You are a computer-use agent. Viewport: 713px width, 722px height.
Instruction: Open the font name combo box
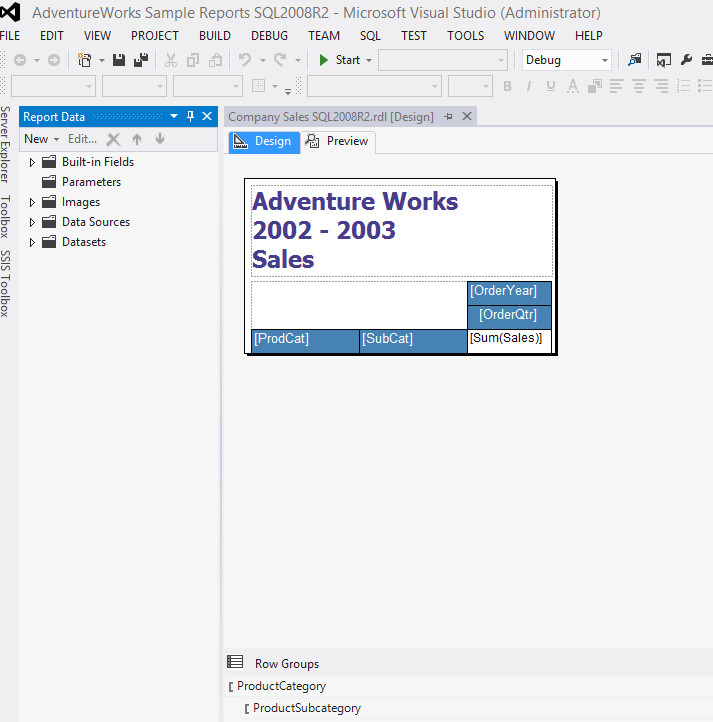pyautogui.click(x=374, y=86)
